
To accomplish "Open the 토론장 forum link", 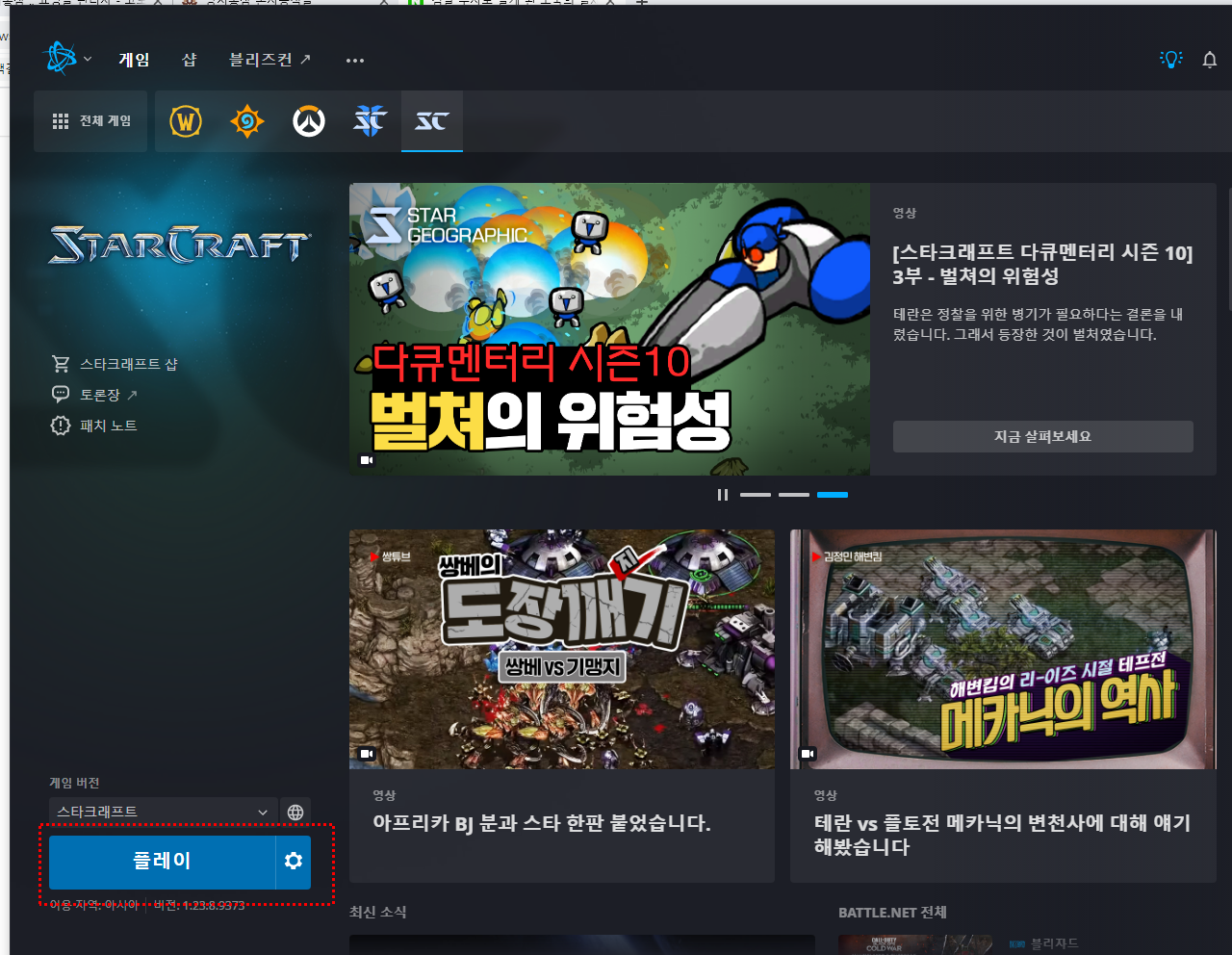I will click(94, 395).
